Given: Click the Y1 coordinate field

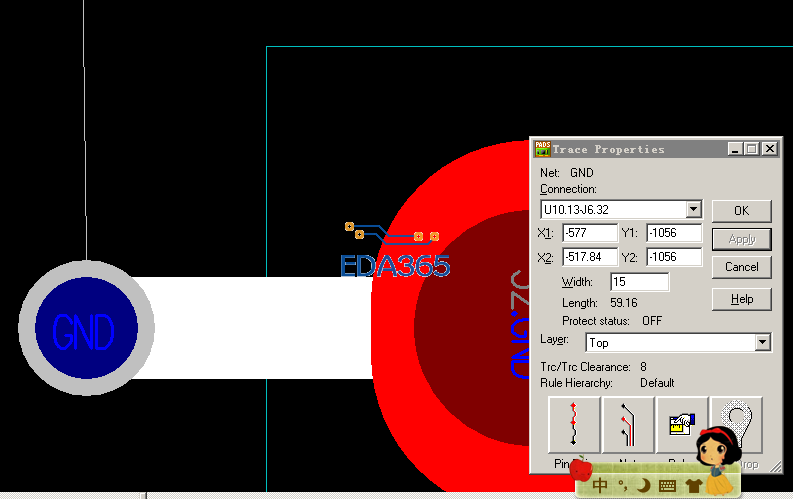Looking at the screenshot, I should [x=674, y=233].
